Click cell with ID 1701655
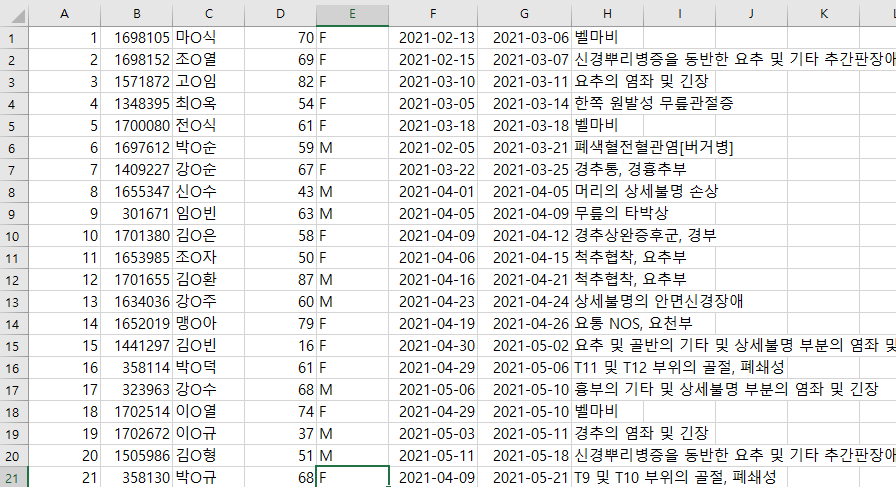Viewport: 896px width, 487px height. tap(136, 280)
